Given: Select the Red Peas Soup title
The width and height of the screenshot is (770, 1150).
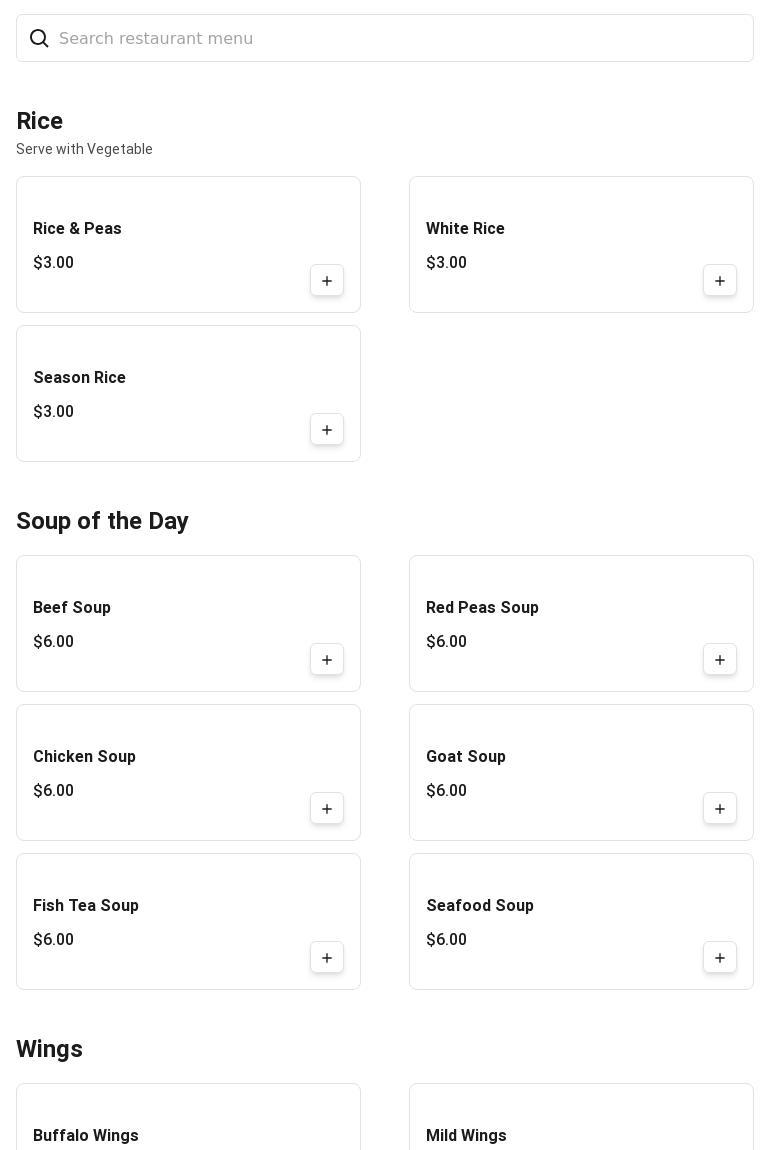Looking at the screenshot, I should pos(482,608).
